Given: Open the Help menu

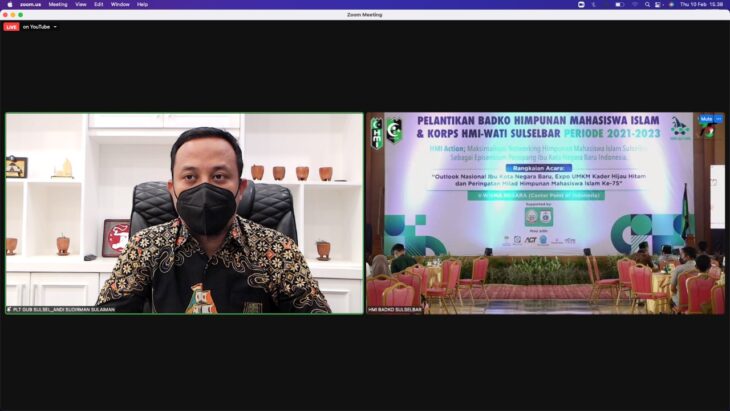Looking at the screenshot, I should click(x=142, y=4).
